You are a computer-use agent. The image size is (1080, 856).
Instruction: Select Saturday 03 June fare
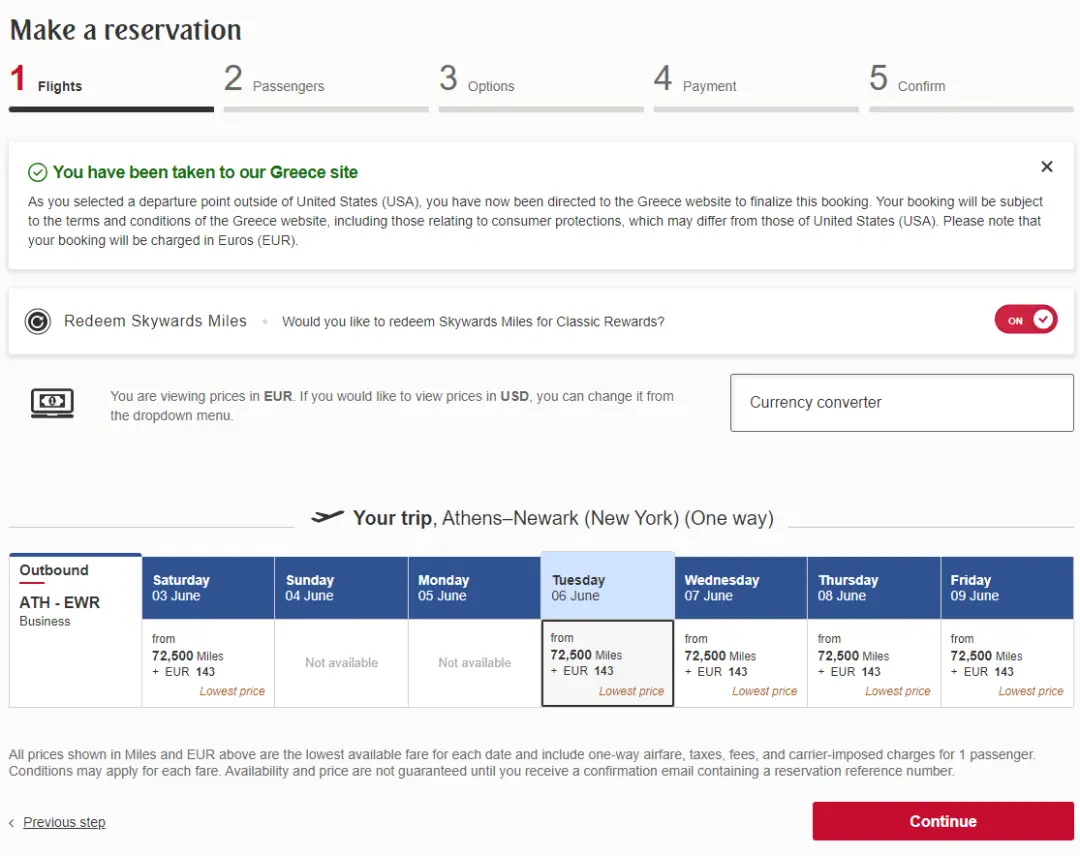(x=208, y=663)
